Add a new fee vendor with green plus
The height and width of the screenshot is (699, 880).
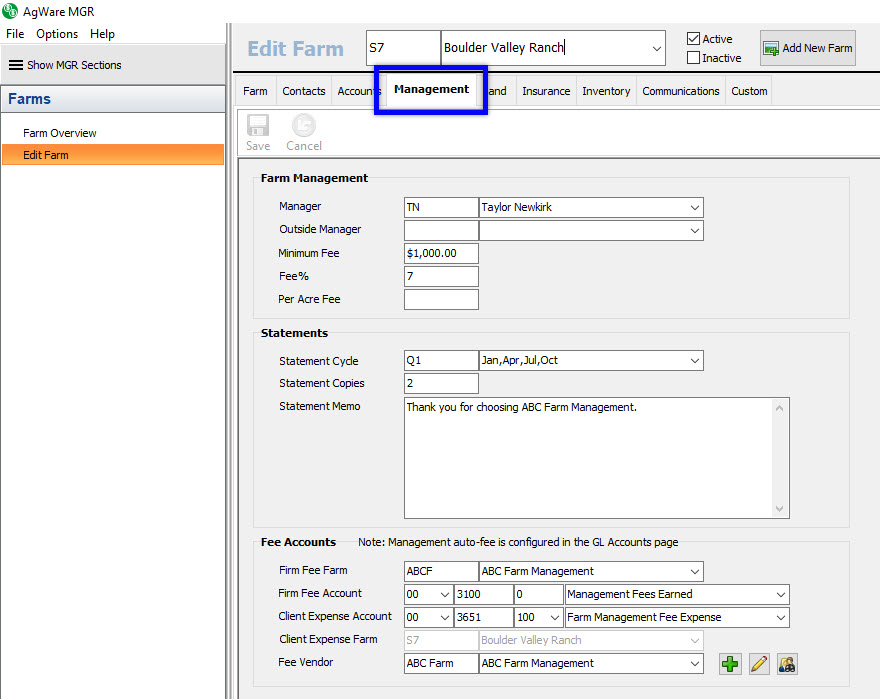(730, 664)
